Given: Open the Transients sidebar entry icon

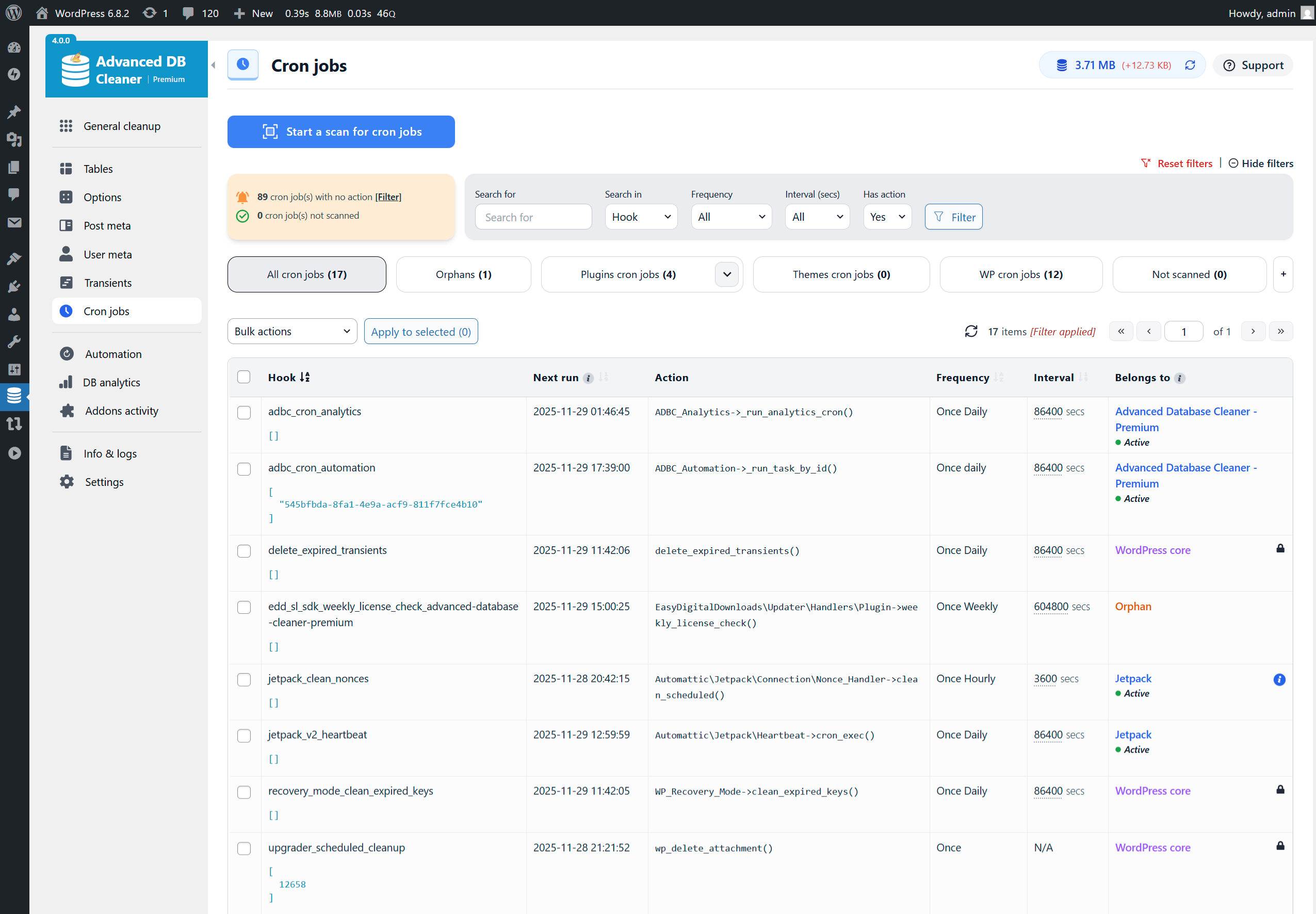Looking at the screenshot, I should (67, 282).
